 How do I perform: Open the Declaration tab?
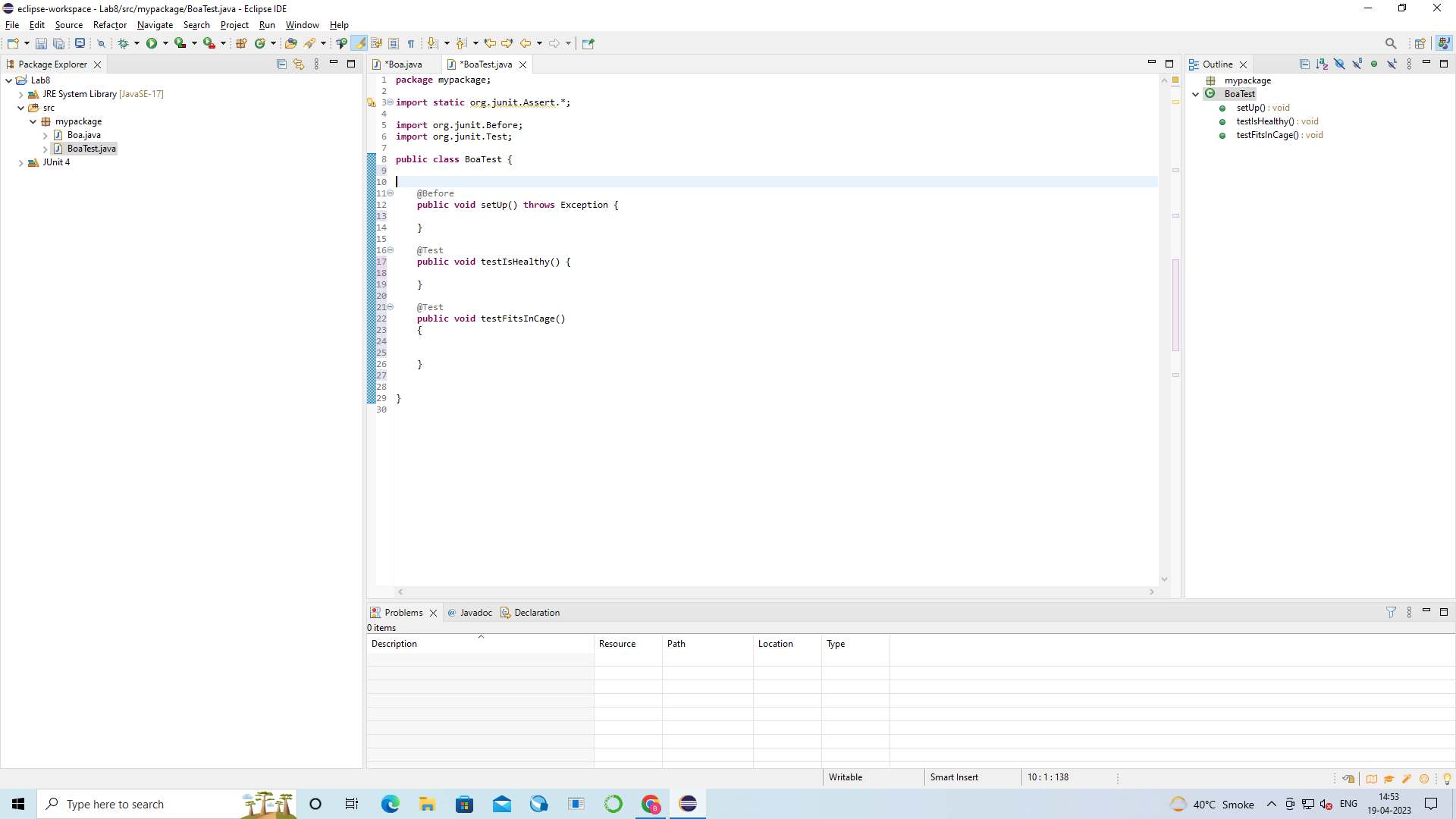[x=530, y=613]
